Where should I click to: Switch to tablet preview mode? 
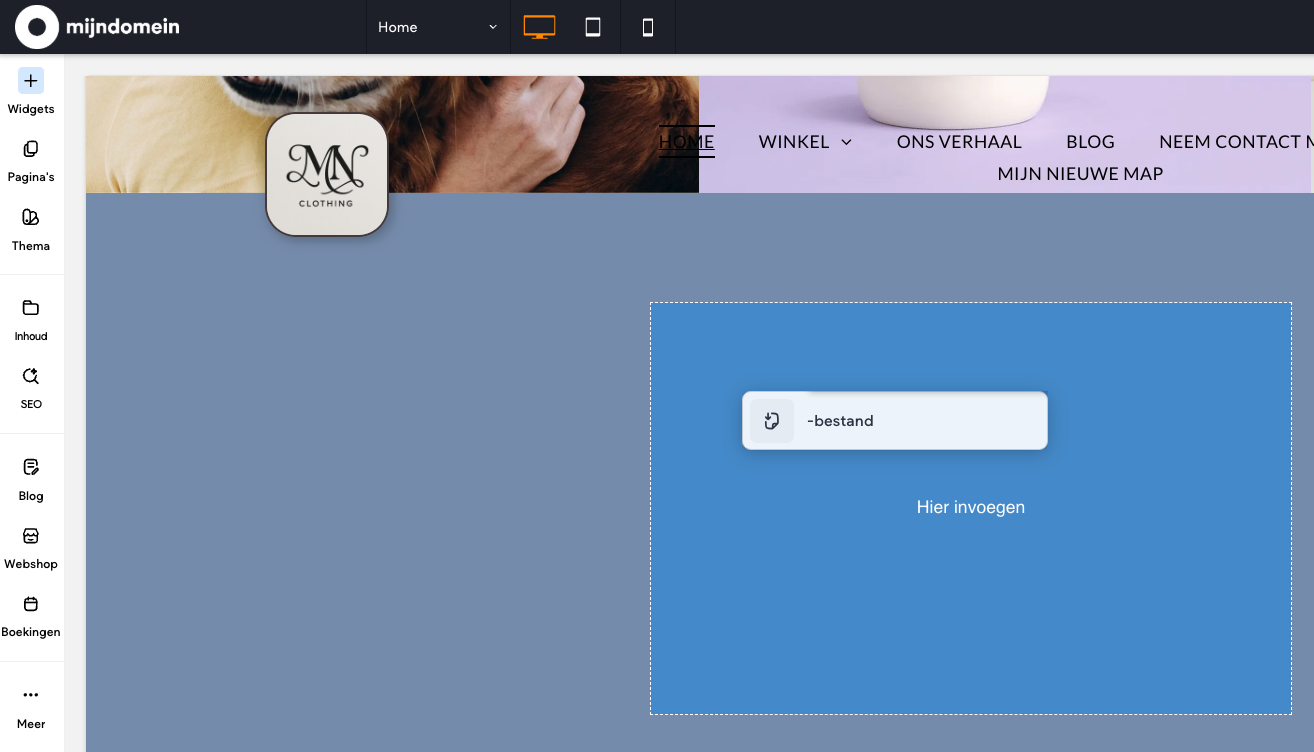pyautogui.click(x=593, y=27)
